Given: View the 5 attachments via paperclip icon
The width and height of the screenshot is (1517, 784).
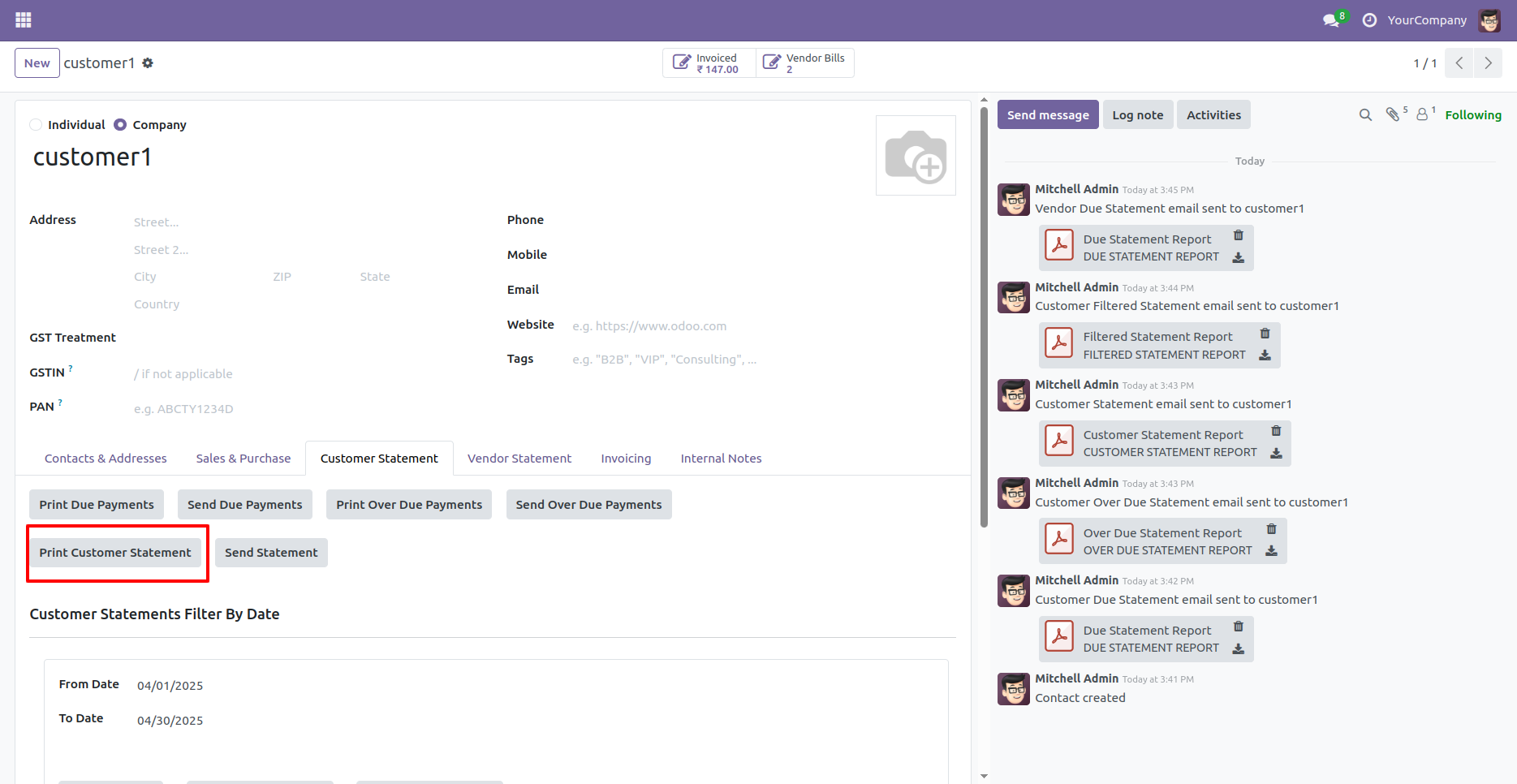Looking at the screenshot, I should click(1395, 114).
